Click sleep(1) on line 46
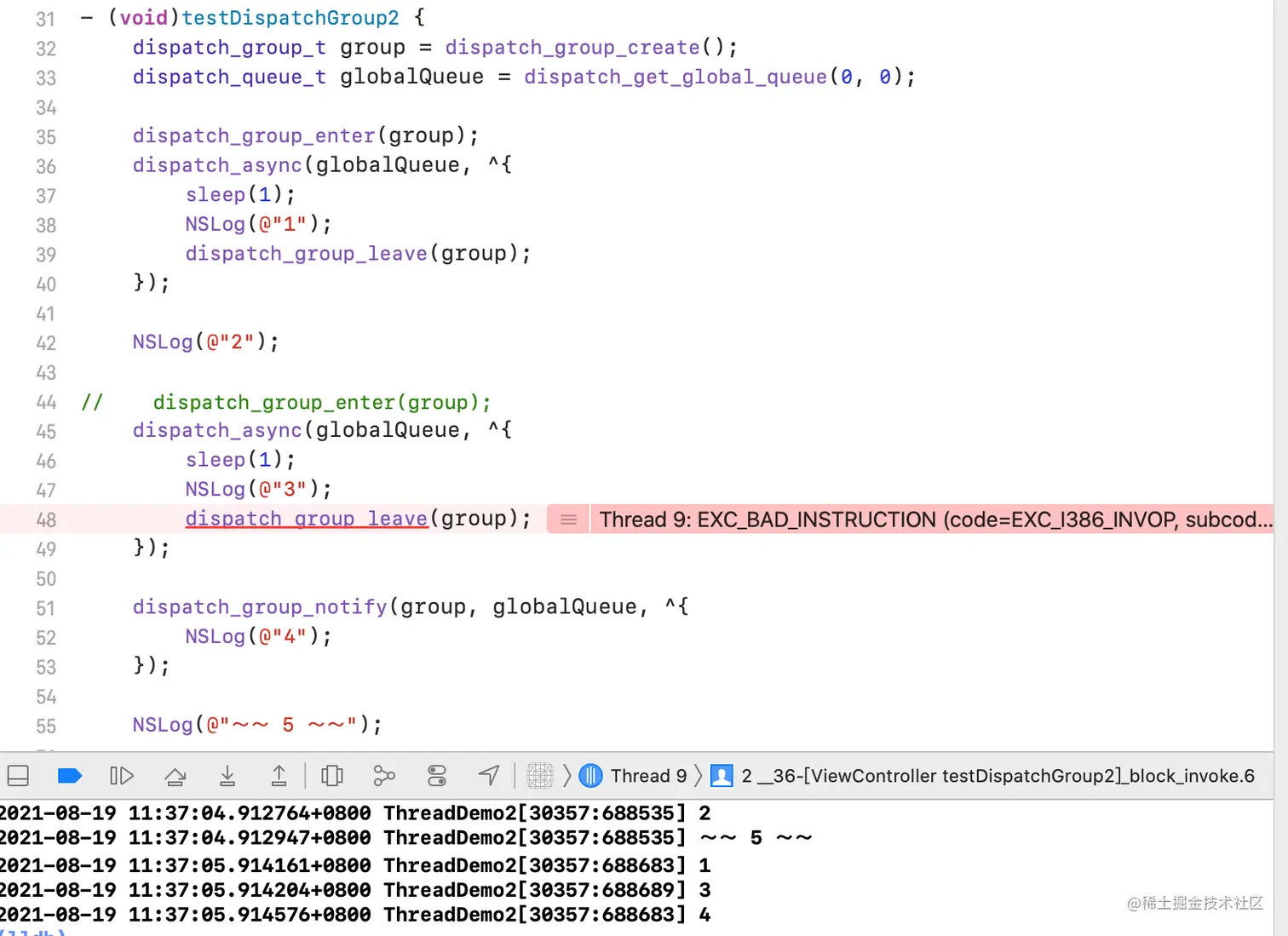The image size is (1288, 936). [x=240, y=460]
